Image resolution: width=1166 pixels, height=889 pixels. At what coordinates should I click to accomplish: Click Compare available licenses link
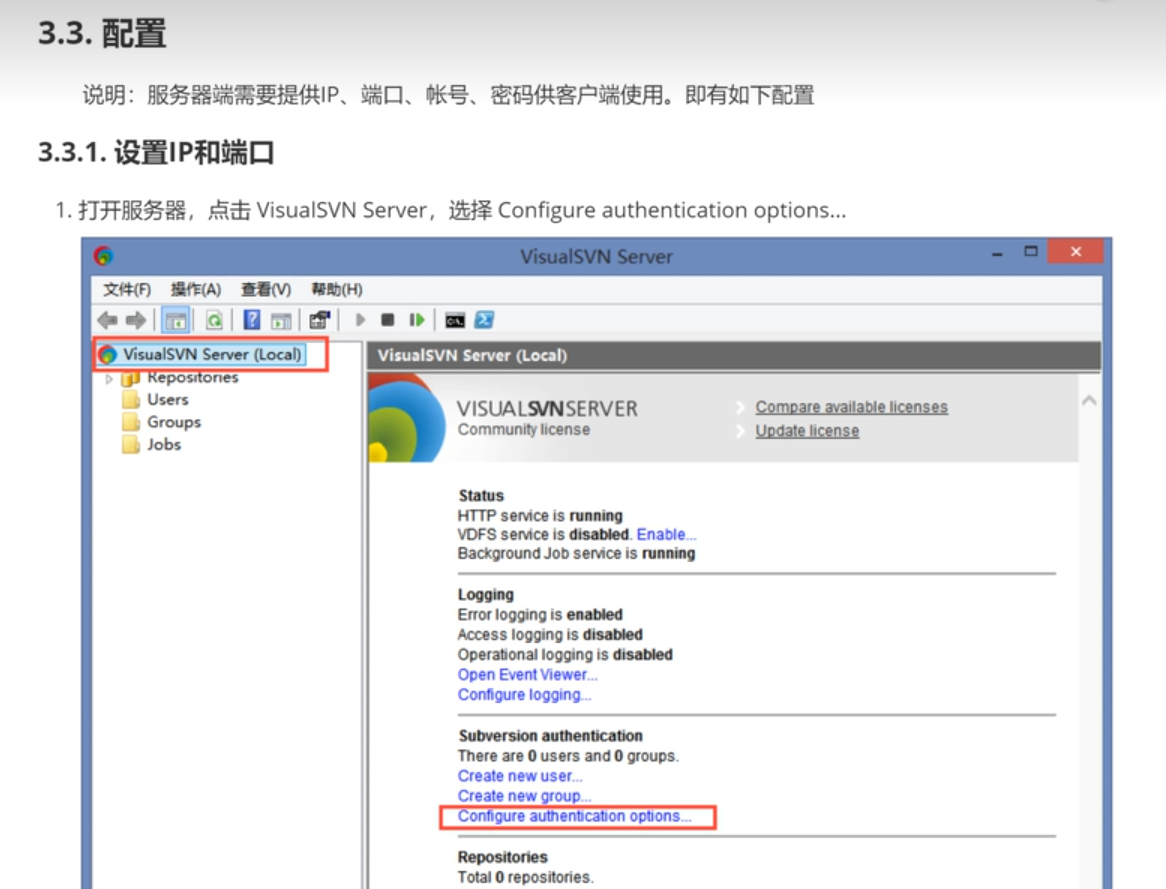click(851, 407)
